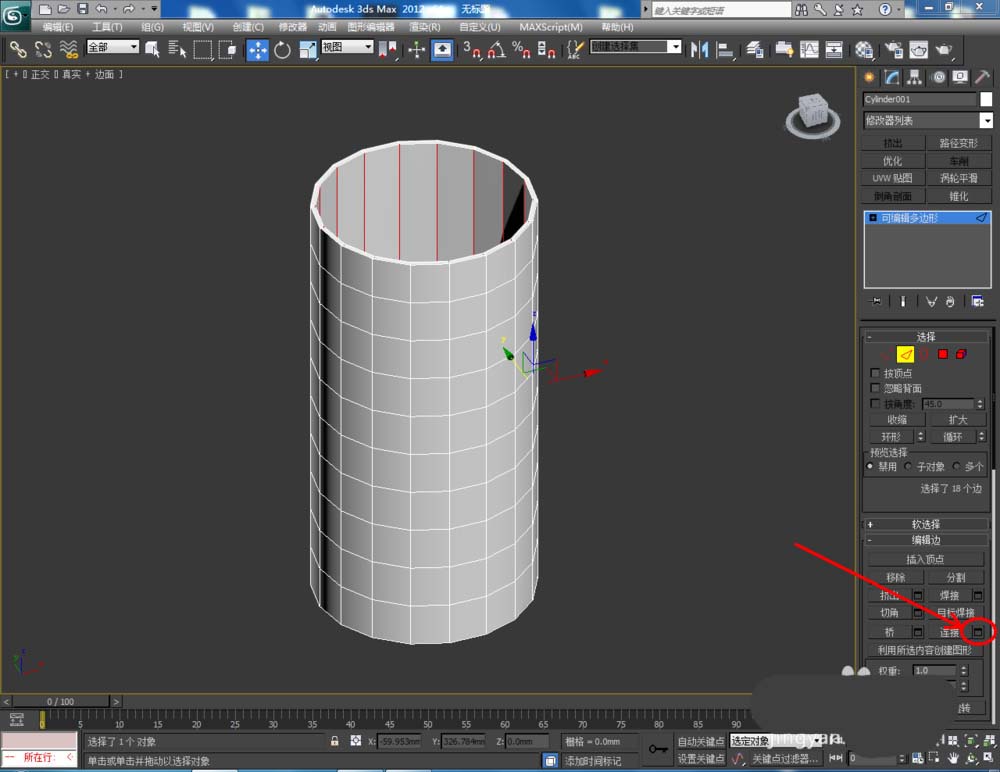The width and height of the screenshot is (1000, 772).
Task: Open the 渲染(R) menu
Action: 427,27
